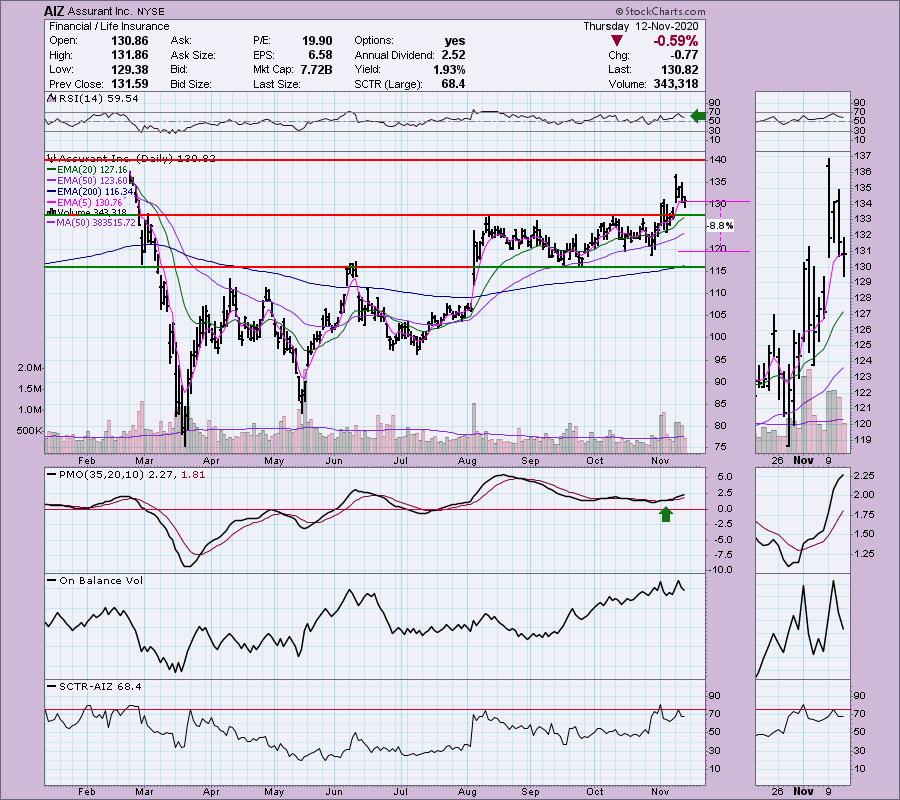The image size is (900, 800).
Task: Click the 500K volume axis label
Action: click(x=29, y=430)
